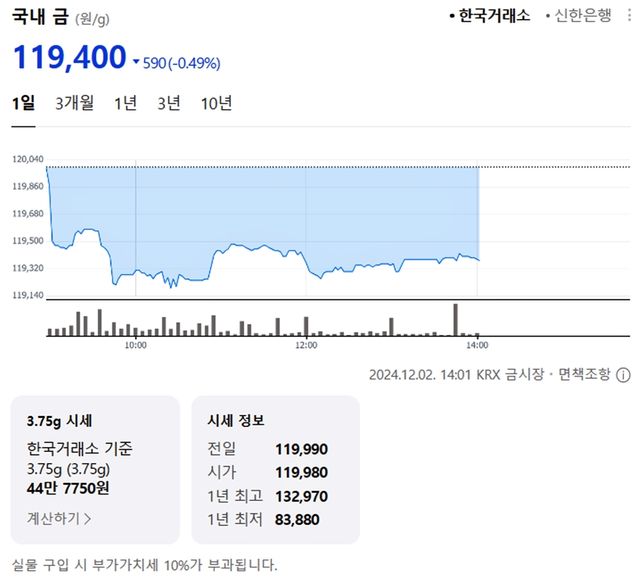Switch to the 3개월 period tab
This screenshot has height=581, width=640.
[x=75, y=104]
